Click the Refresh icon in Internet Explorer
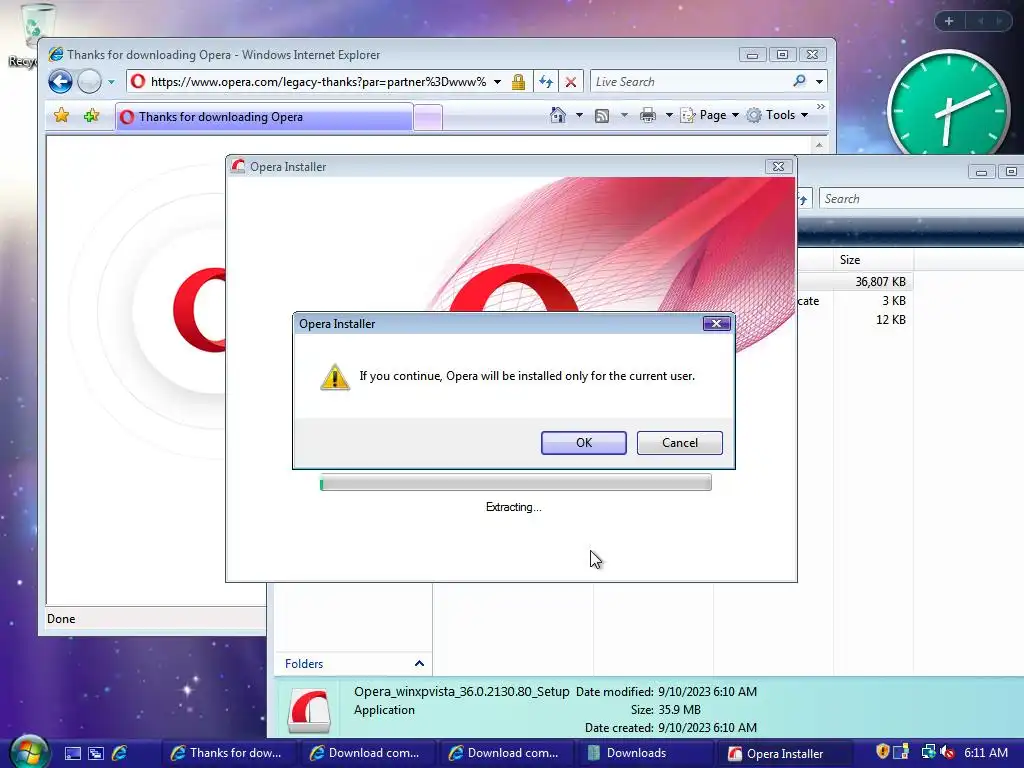 [546, 82]
